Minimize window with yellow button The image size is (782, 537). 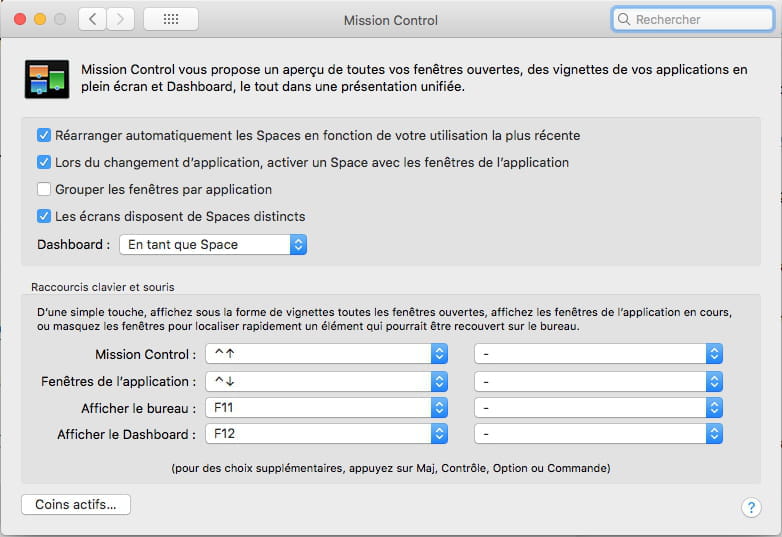click(40, 19)
